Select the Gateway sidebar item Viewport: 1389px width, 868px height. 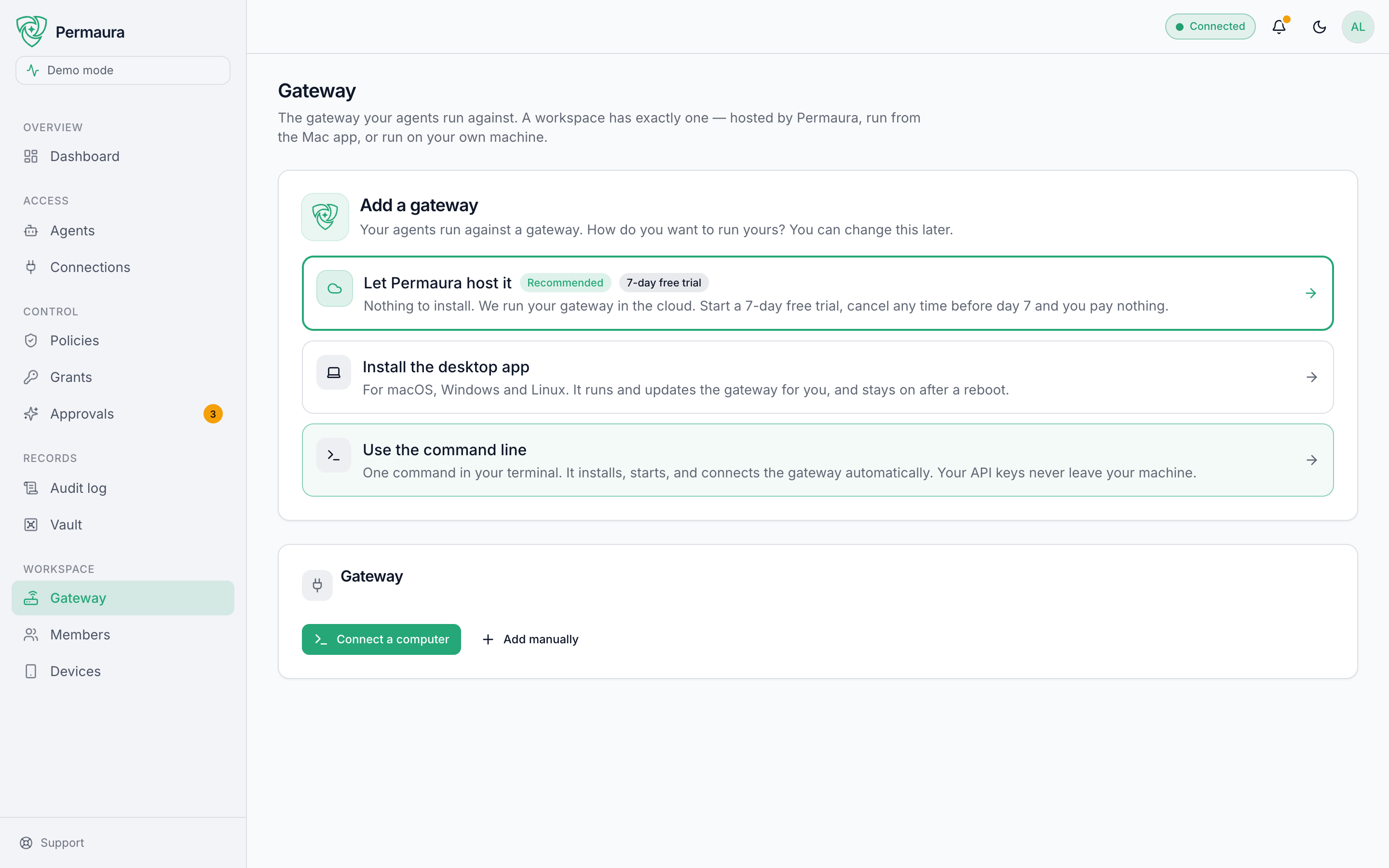click(123, 598)
